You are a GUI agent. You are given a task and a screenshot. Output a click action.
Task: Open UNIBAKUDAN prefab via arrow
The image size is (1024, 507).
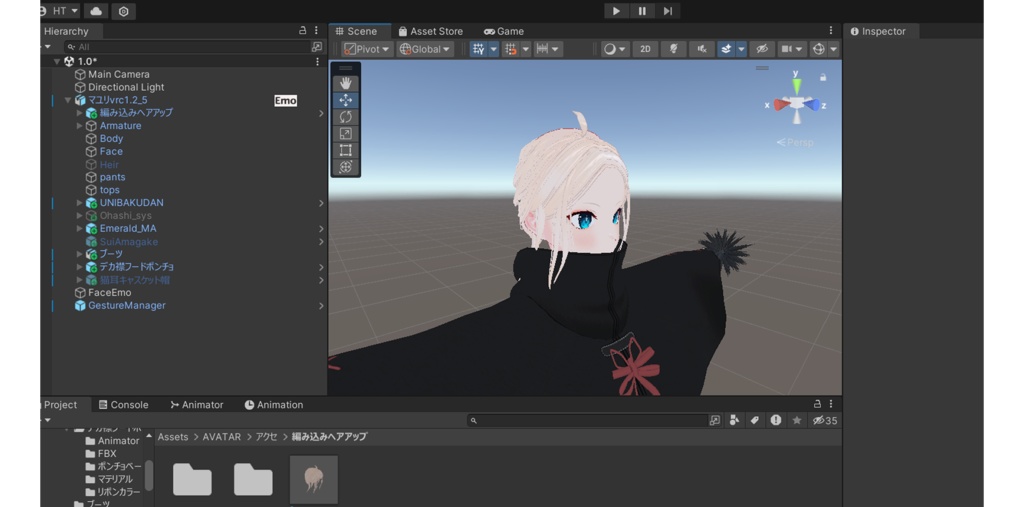coord(321,203)
